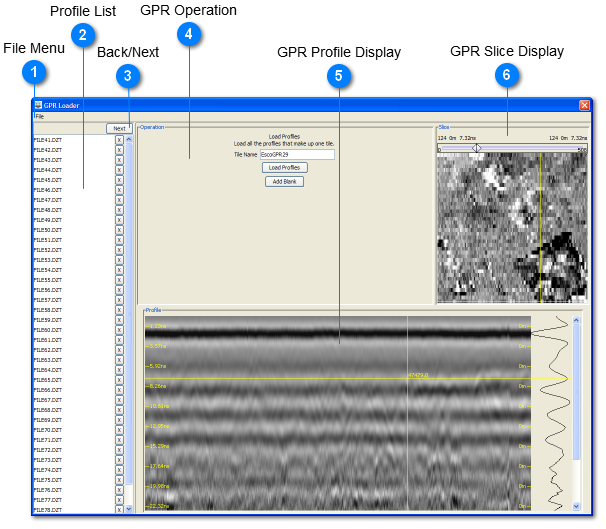
Task: Click the Add Blank button
Action: (284, 182)
